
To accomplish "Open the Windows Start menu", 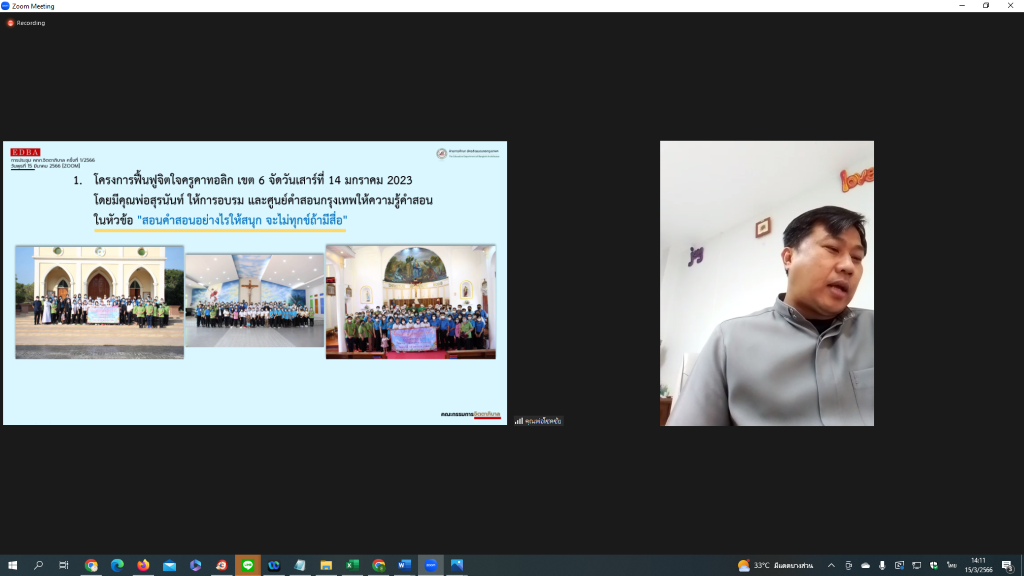I will point(12,566).
